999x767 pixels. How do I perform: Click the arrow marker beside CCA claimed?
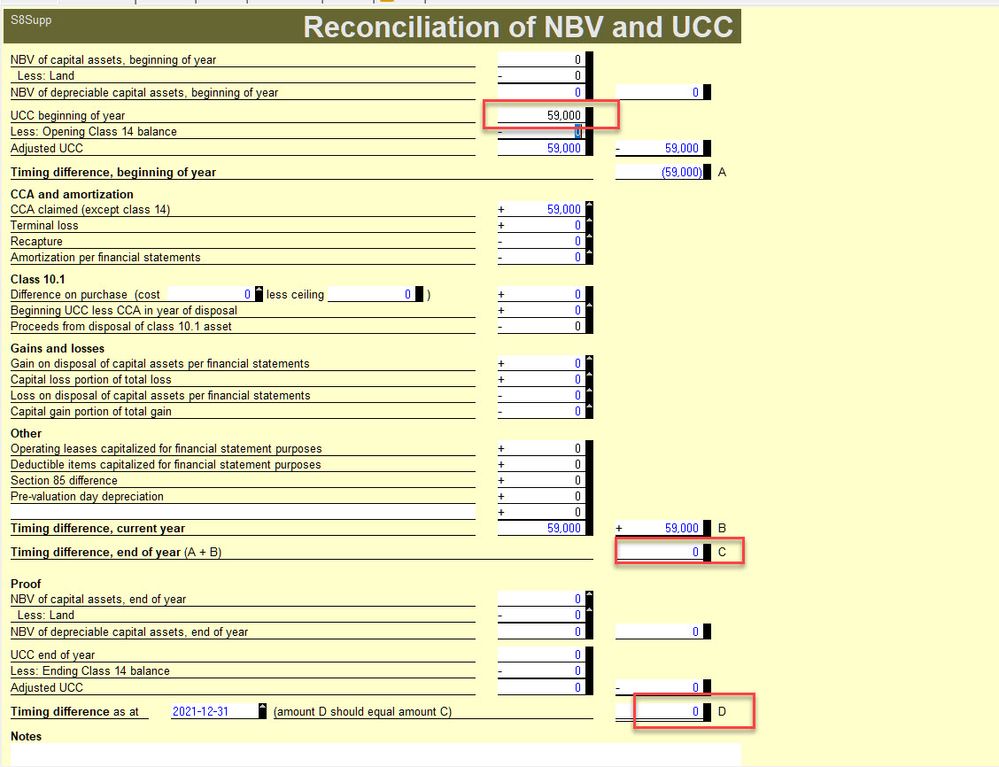tap(589, 207)
